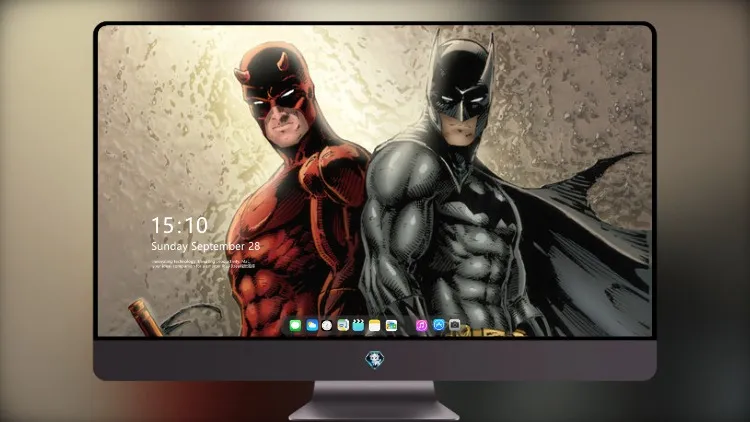Open the colorful photos gallery icon in dock
The height and width of the screenshot is (422, 750).
(391, 326)
